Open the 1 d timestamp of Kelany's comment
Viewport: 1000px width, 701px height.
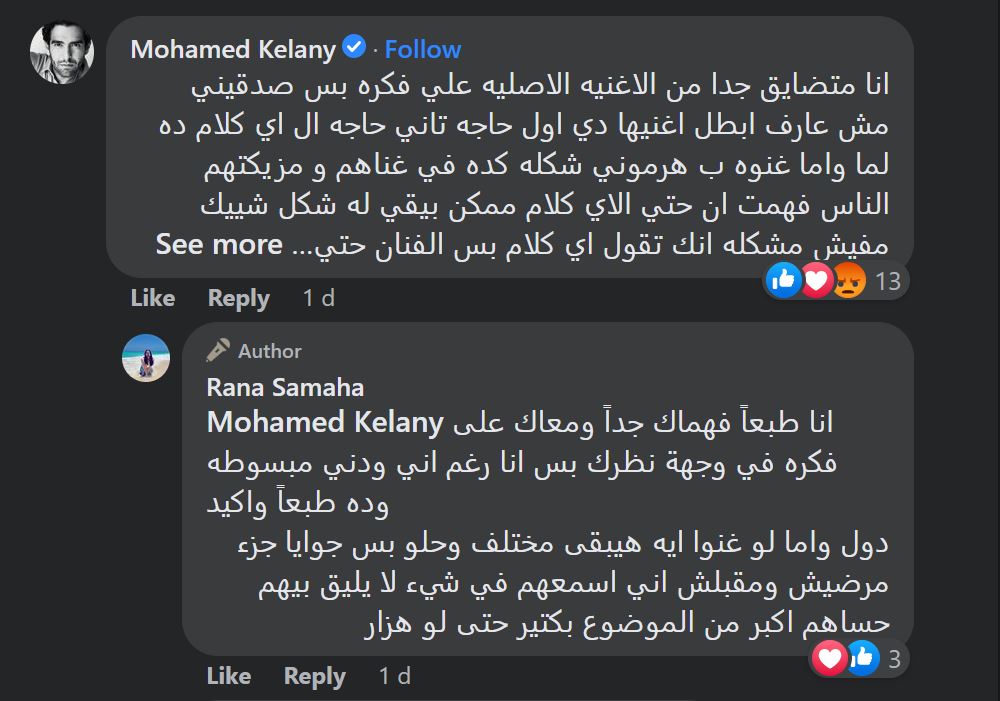click(x=318, y=298)
